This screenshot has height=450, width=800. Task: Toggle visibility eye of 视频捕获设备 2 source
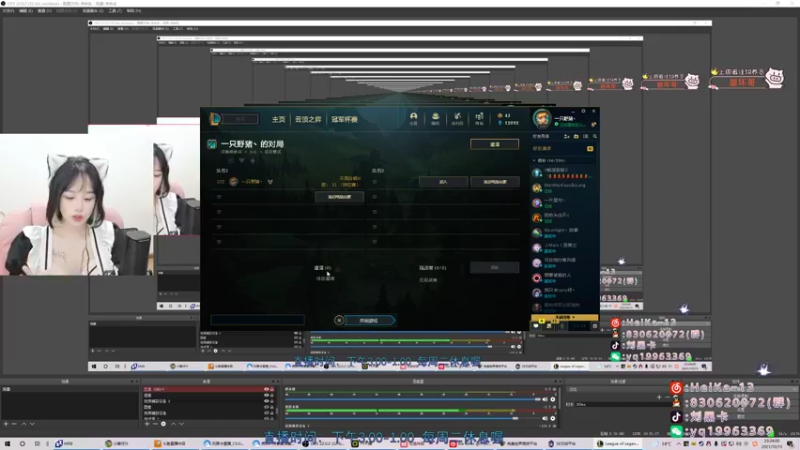click(x=266, y=401)
